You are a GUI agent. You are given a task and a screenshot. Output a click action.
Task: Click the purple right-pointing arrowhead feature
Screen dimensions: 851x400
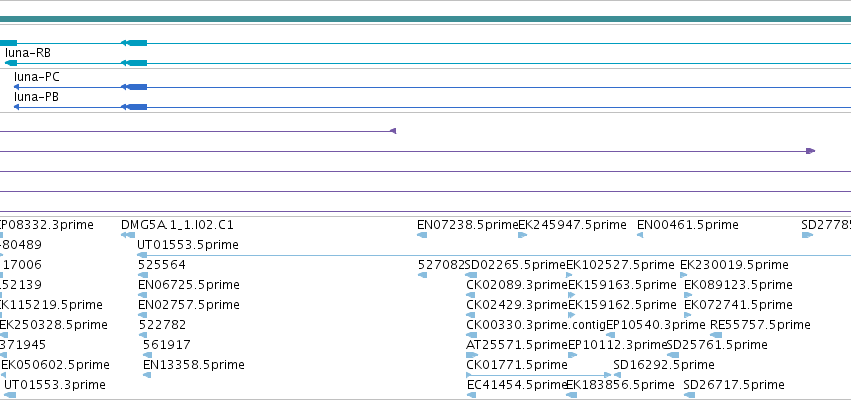[810, 151]
